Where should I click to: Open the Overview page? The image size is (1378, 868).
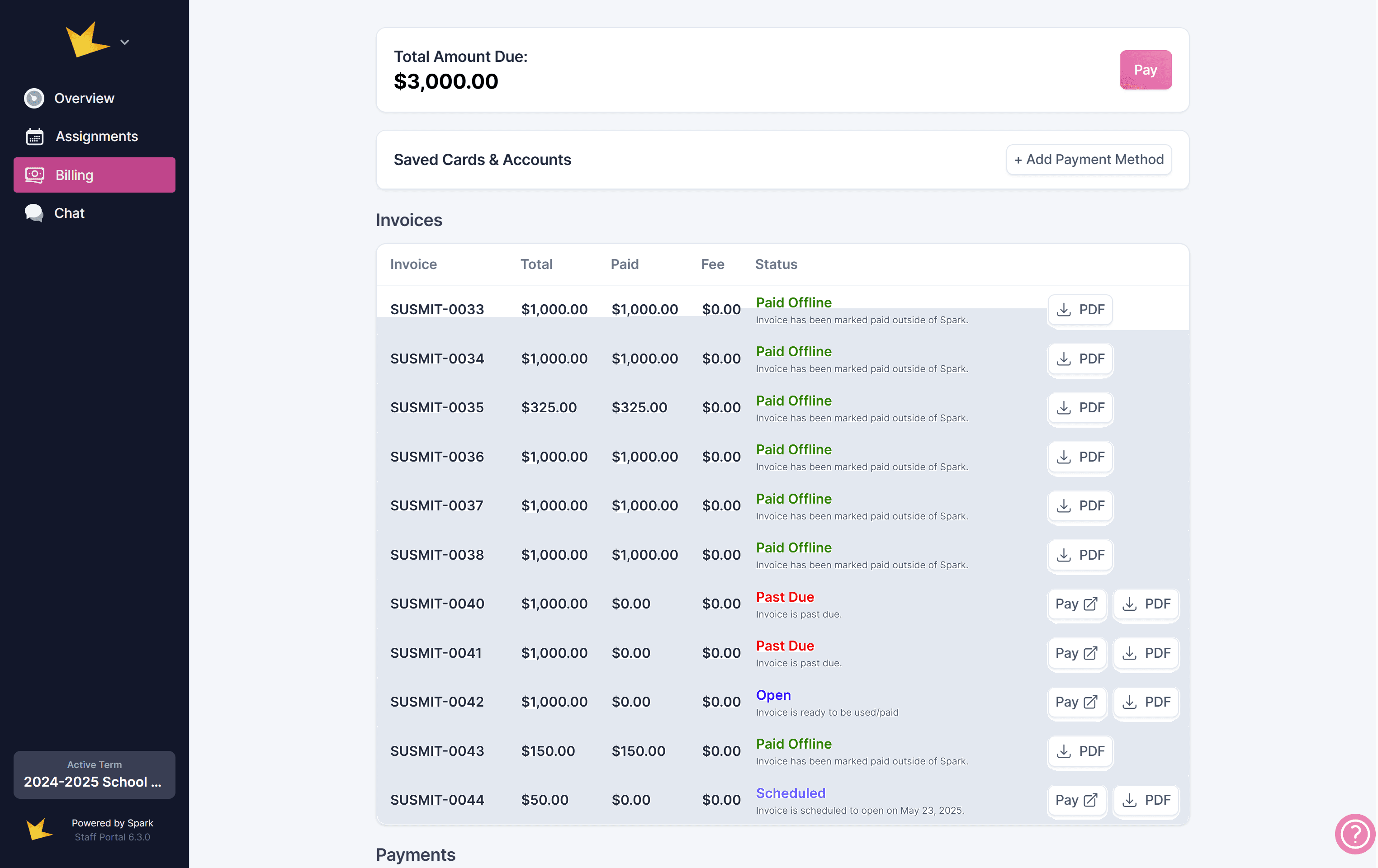pos(84,99)
